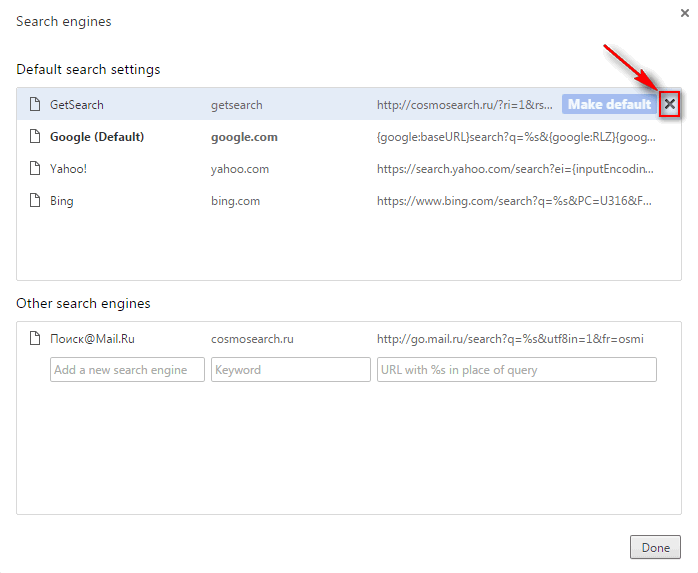Click the yahoo.com keyword cell

click(x=240, y=169)
